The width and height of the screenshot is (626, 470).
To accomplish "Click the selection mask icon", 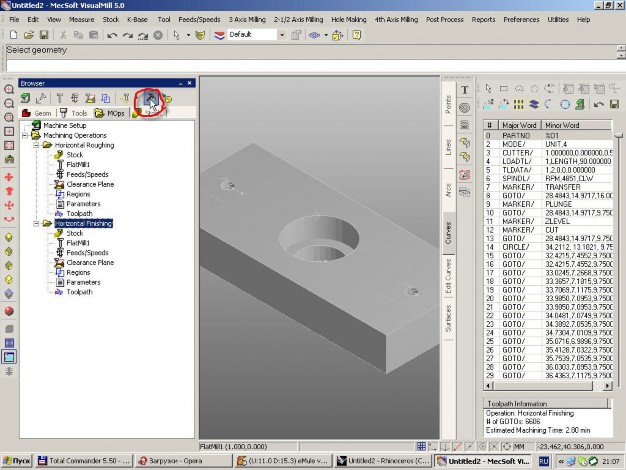I will pos(200,35).
